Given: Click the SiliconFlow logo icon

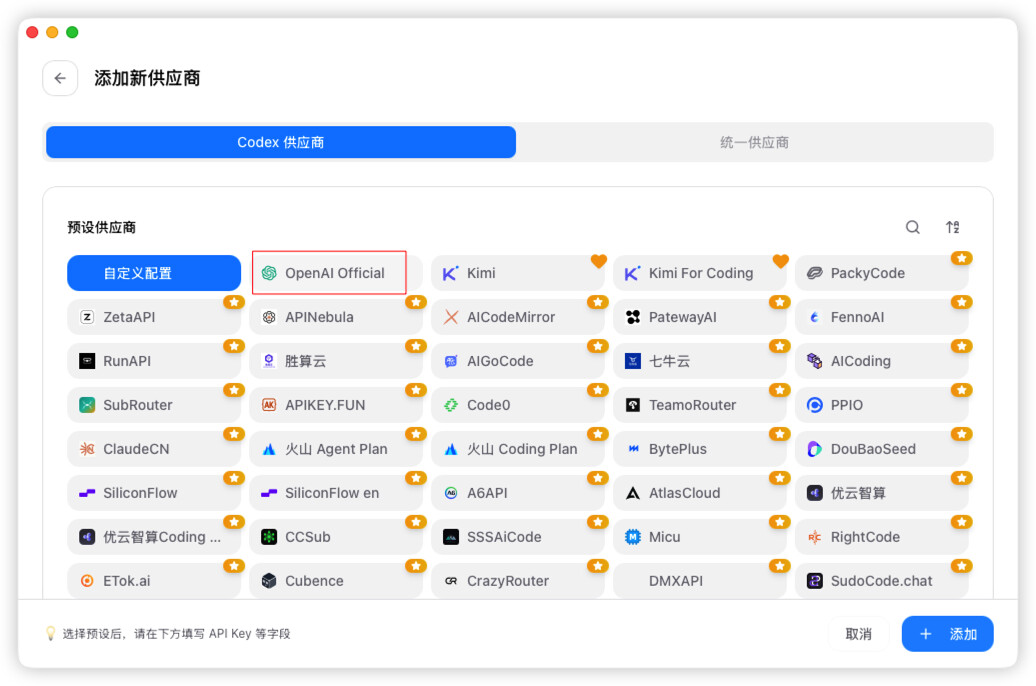Looking at the screenshot, I should pyautogui.click(x=87, y=493).
